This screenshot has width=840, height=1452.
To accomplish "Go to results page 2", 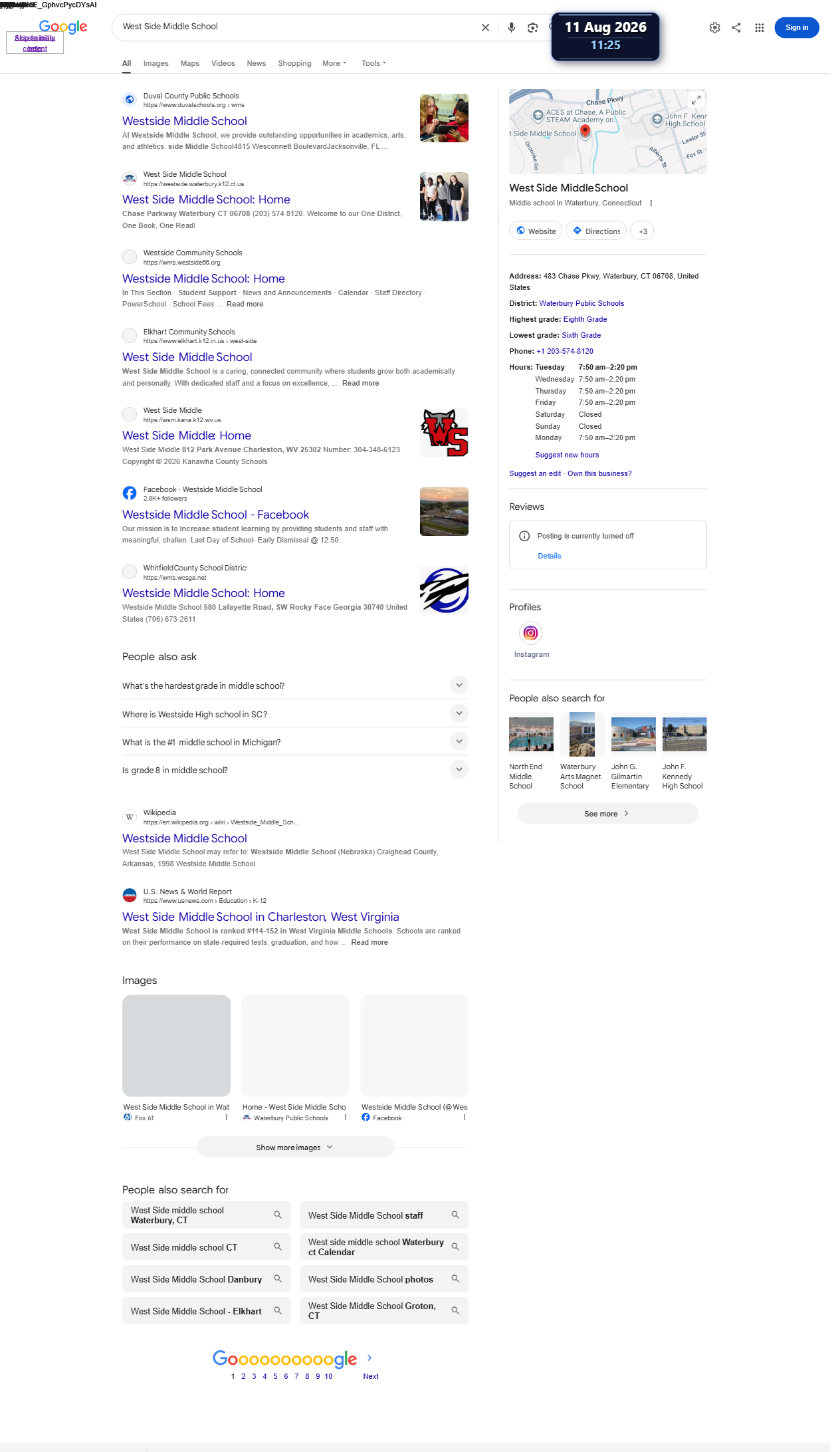I will tap(243, 1376).
